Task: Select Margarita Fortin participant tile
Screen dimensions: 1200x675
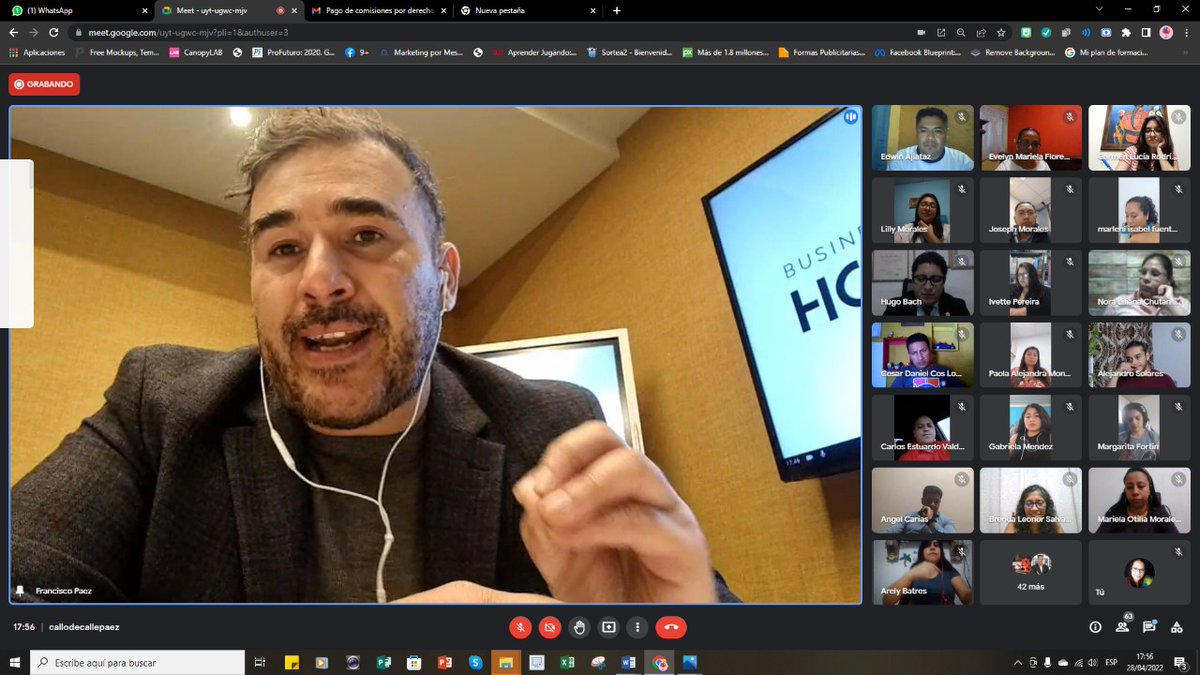Action: tap(1139, 428)
